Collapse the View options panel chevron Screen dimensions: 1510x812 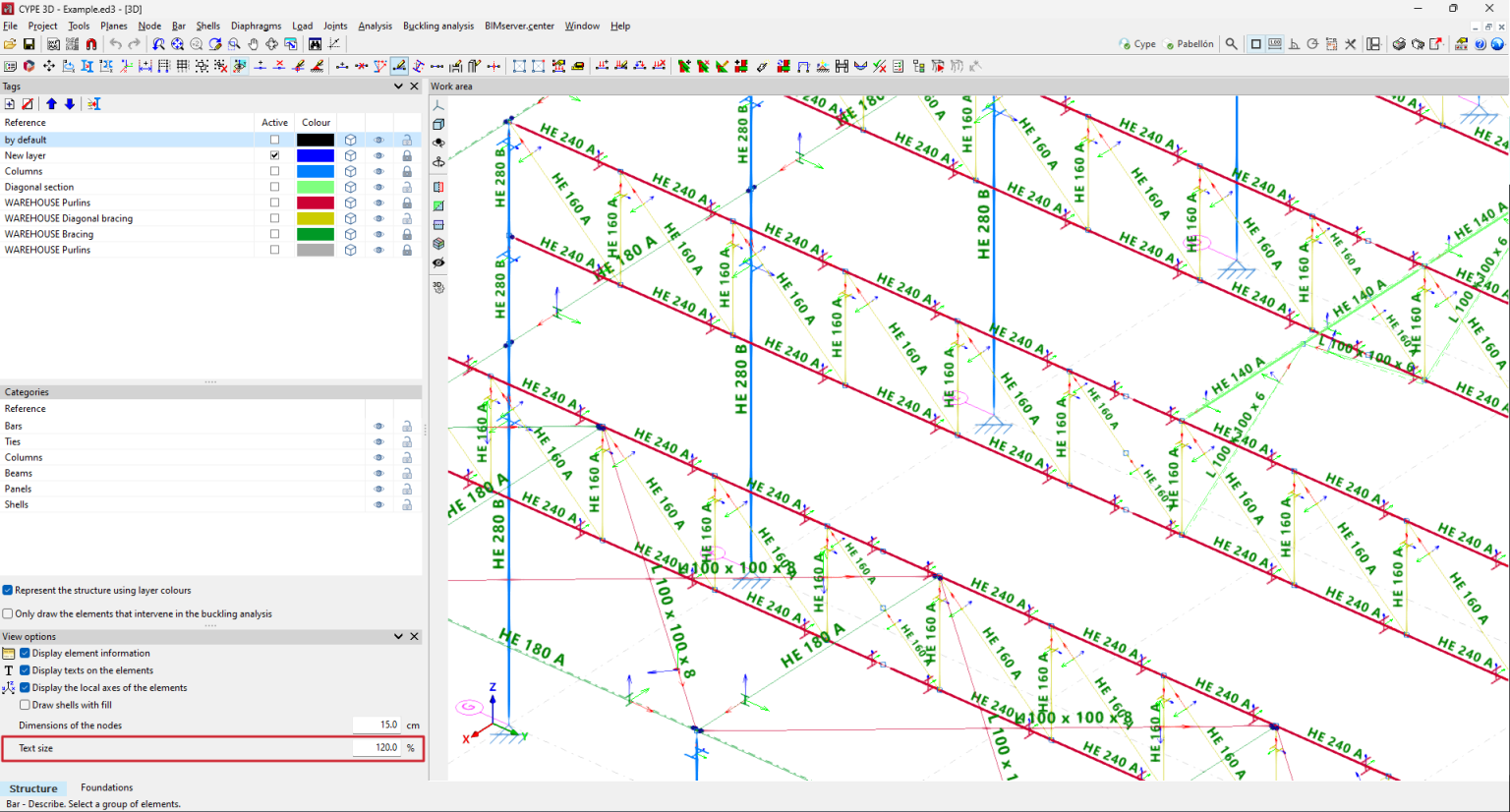(x=398, y=637)
